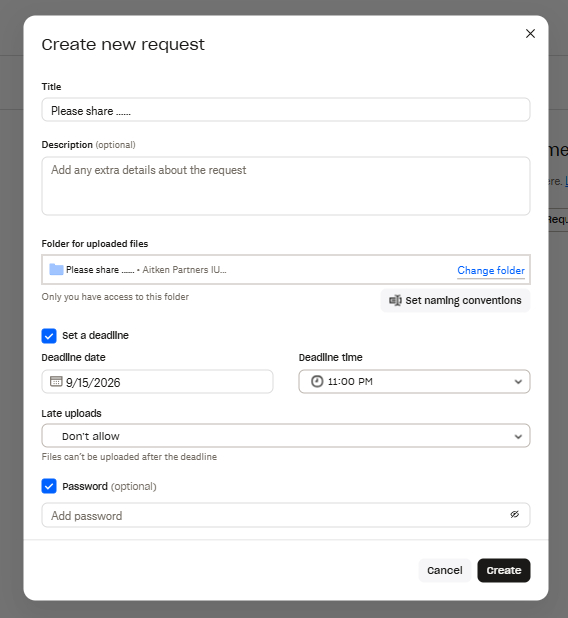Uncheck the Password checkbox
Image resolution: width=568 pixels, height=618 pixels.
coord(49,486)
